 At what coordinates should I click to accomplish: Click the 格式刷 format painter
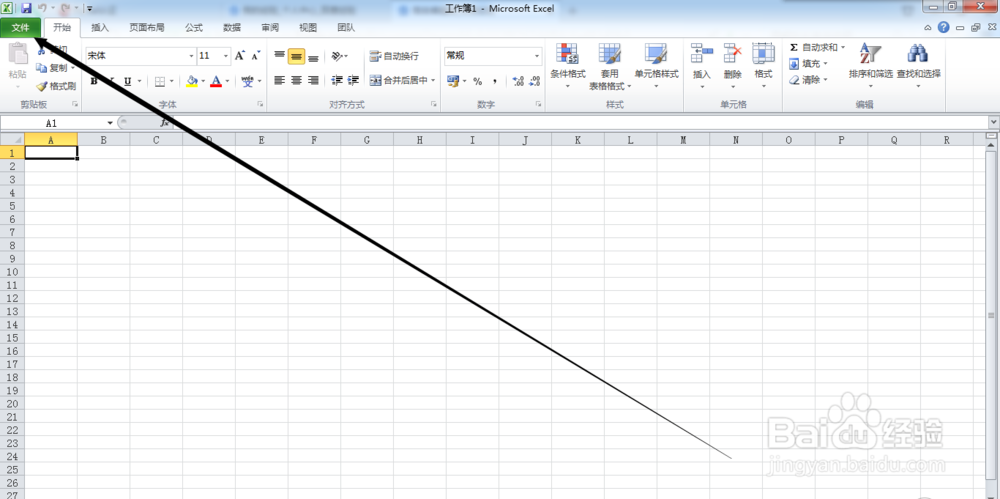(56, 86)
